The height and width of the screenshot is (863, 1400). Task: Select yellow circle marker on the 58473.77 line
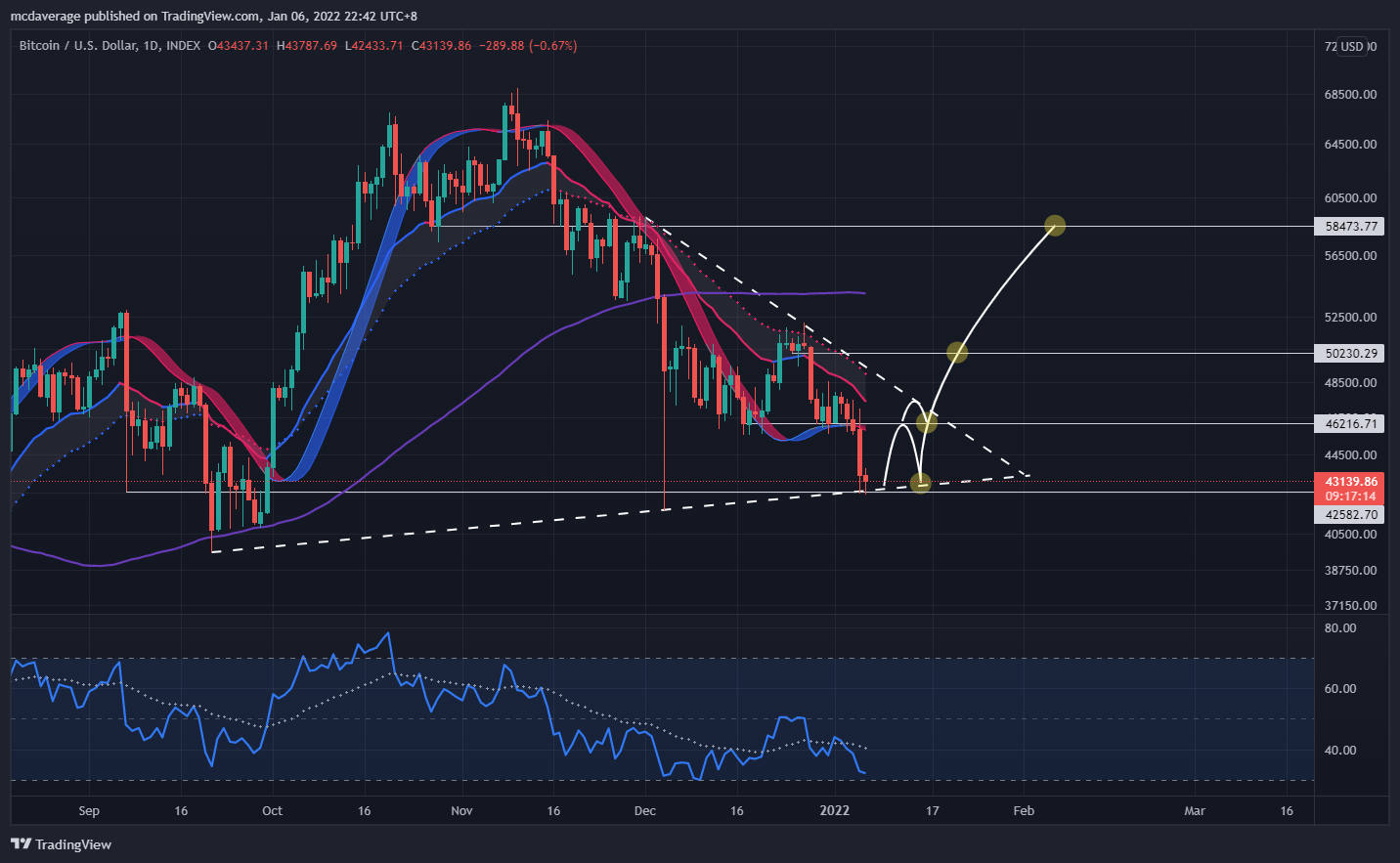(1054, 226)
